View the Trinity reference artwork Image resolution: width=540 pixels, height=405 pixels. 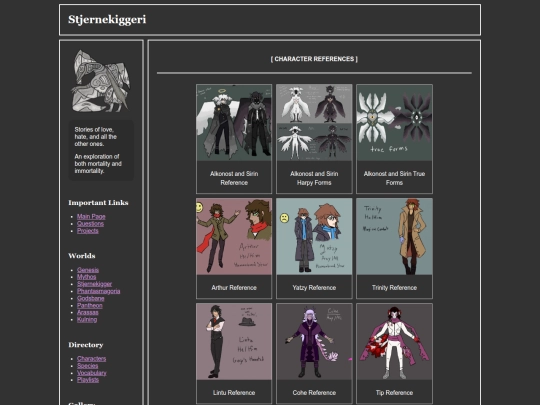(x=394, y=236)
